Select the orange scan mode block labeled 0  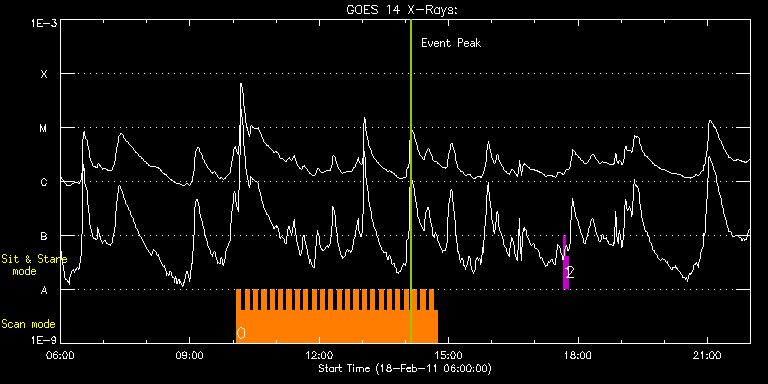(x=337, y=316)
